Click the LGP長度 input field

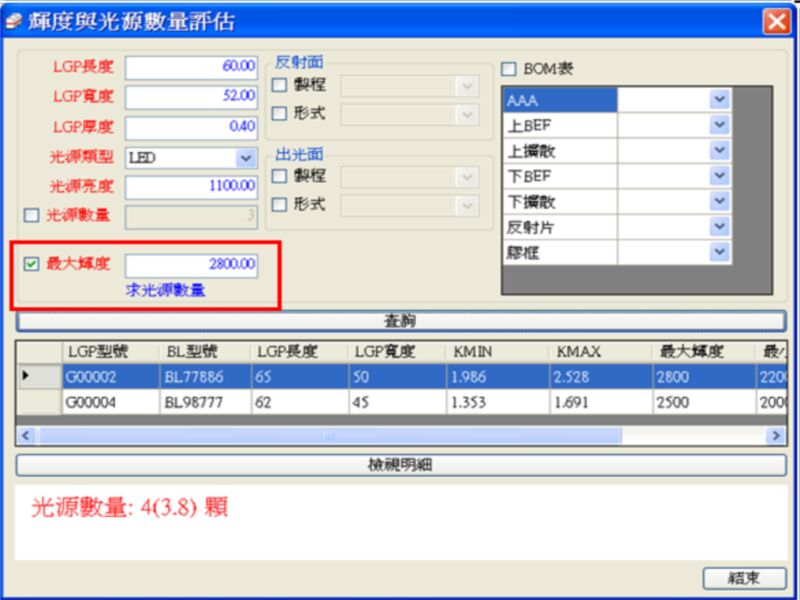(x=191, y=67)
